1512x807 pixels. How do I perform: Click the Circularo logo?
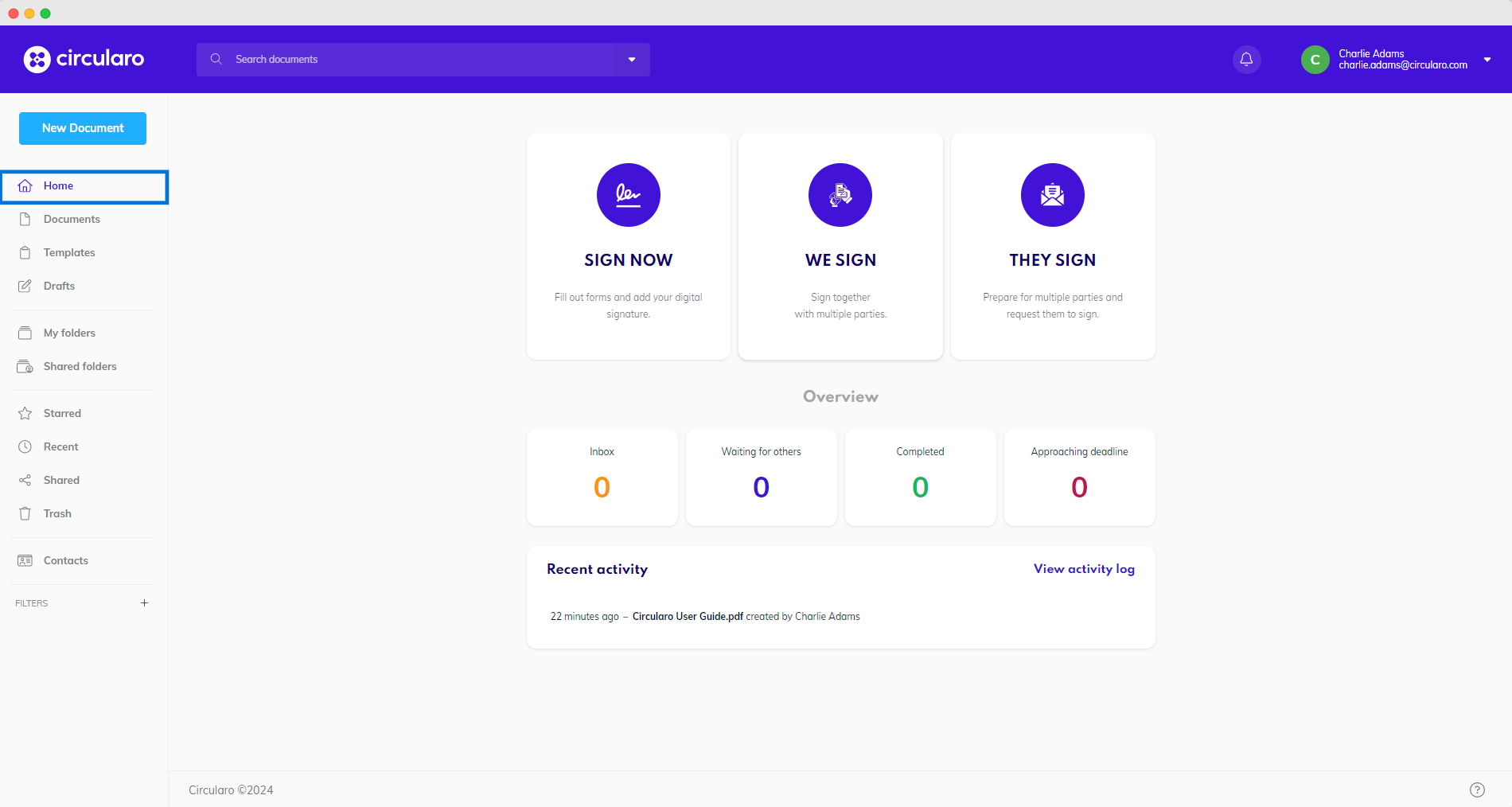pos(84,59)
